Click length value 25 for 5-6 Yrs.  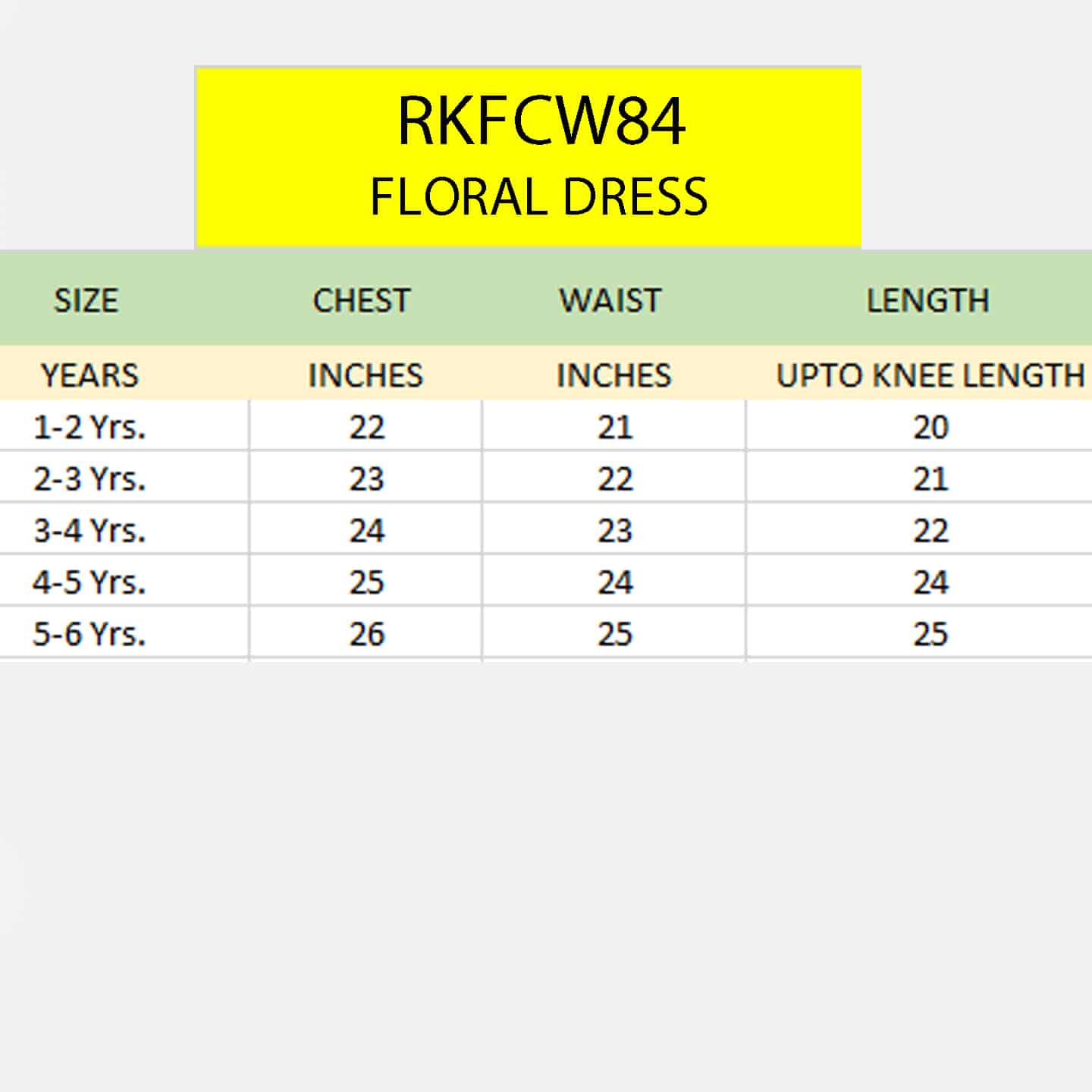[931, 634]
